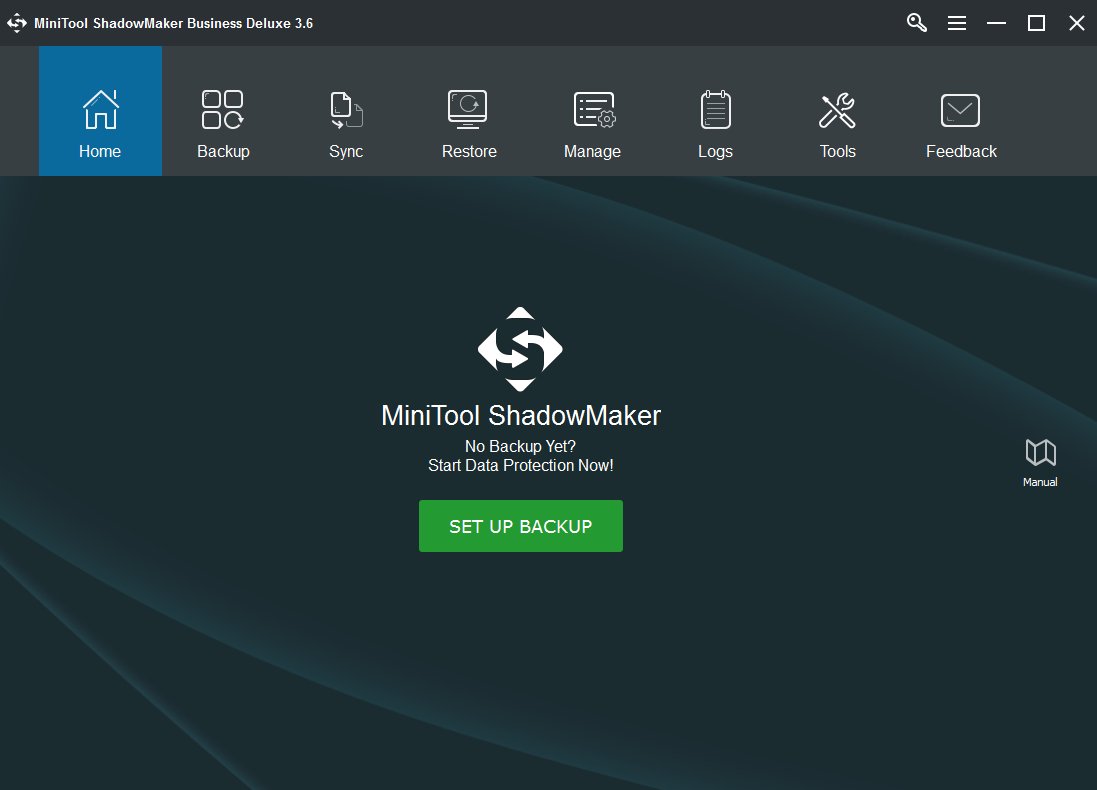Select the Manage tab
Screen dimensions: 1097x790
pyautogui.click(x=592, y=111)
